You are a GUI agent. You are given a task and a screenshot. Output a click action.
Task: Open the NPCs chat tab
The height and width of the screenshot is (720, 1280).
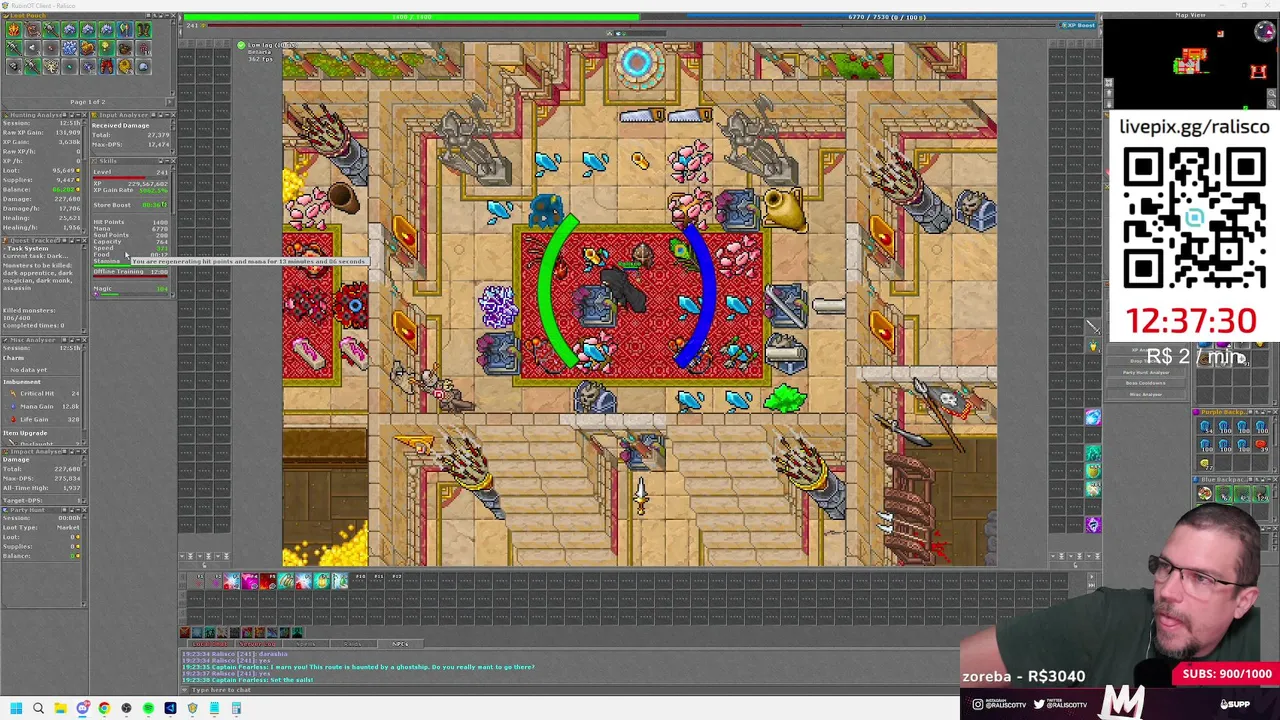coord(400,644)
